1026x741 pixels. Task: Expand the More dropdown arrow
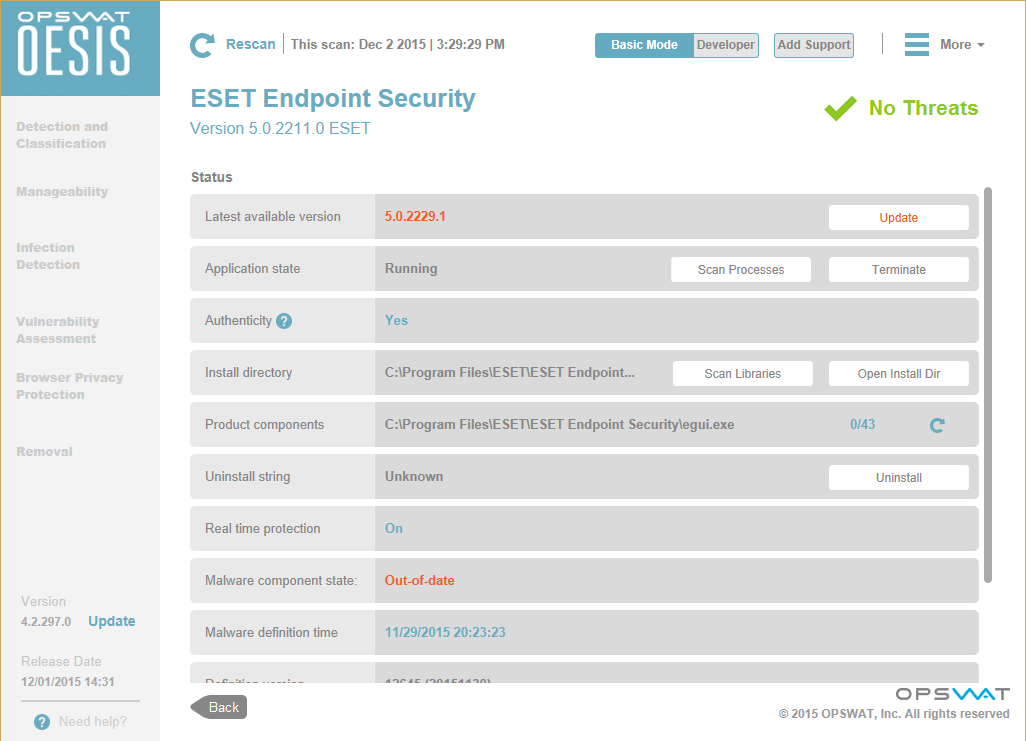coord(981,45)
